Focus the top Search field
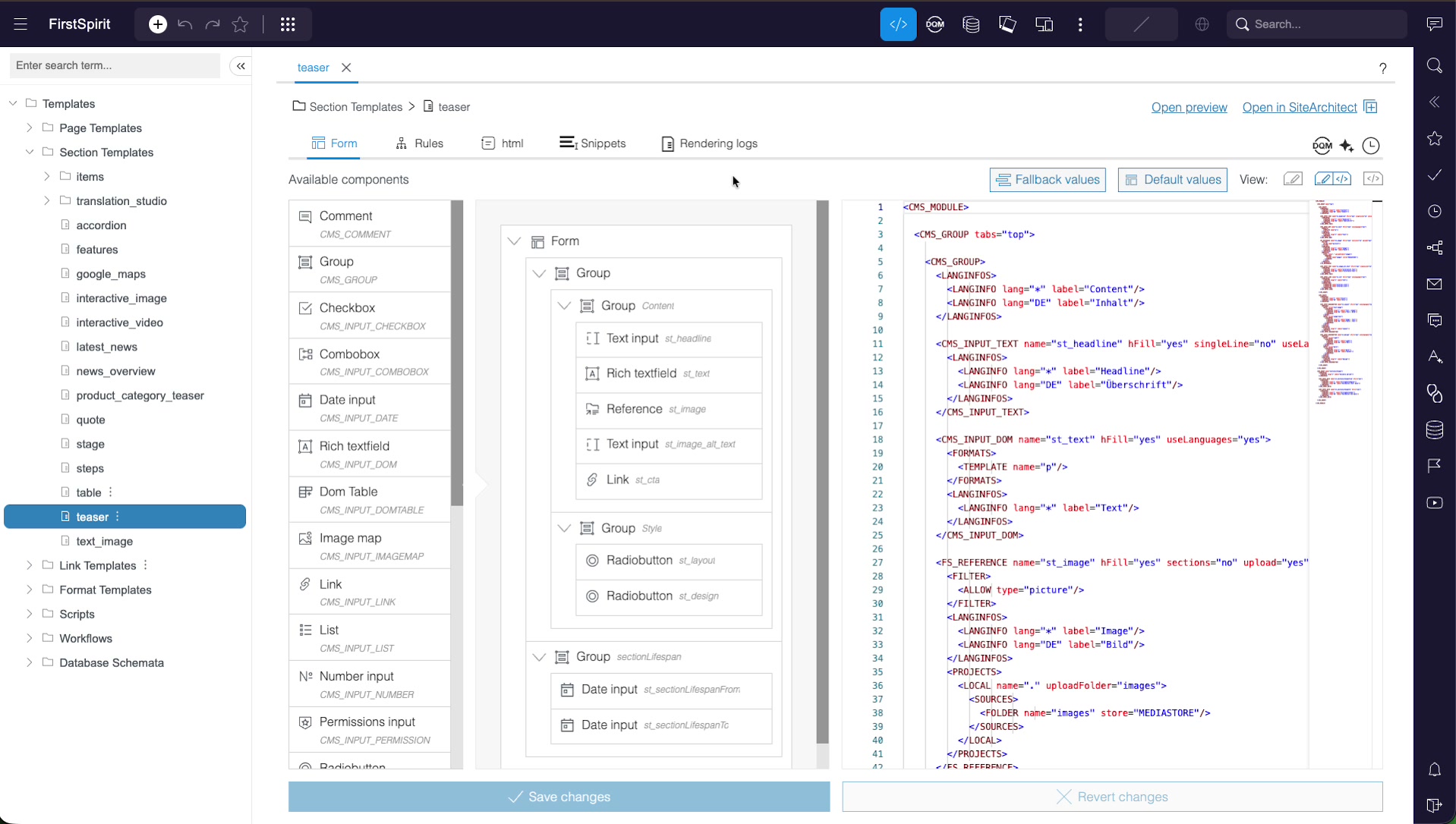Viewport: 1456px width, 824px height. coord(1317,24)
